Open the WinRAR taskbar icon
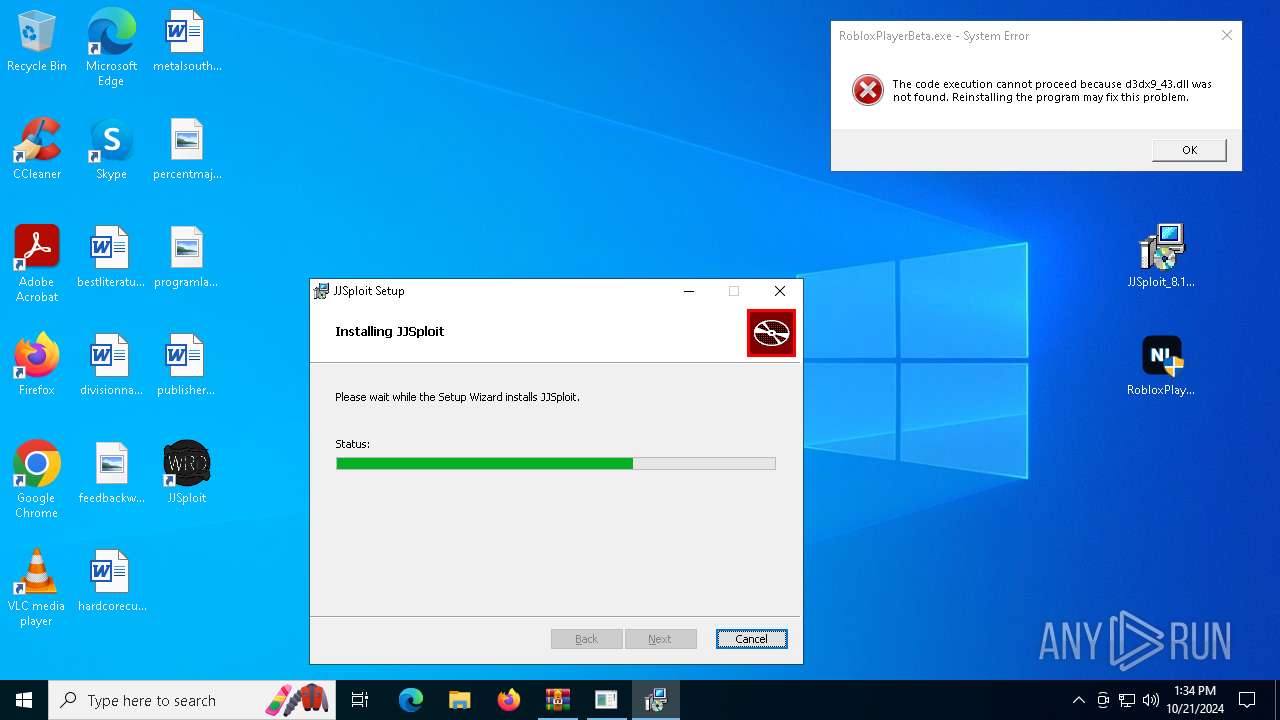The width and height of the screenshot is (1280, 720). (557, 700)
